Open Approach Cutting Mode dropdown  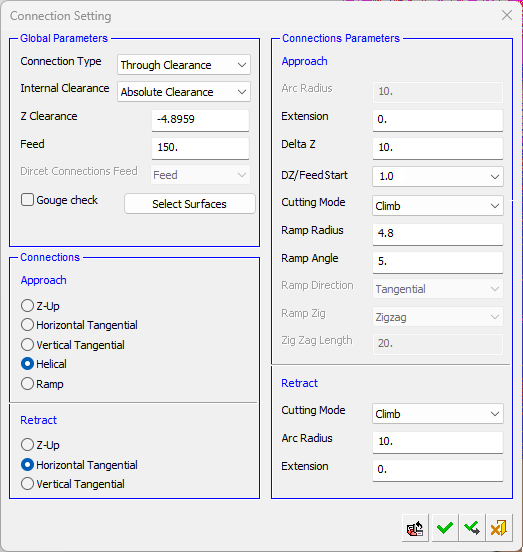click(437, 206)
